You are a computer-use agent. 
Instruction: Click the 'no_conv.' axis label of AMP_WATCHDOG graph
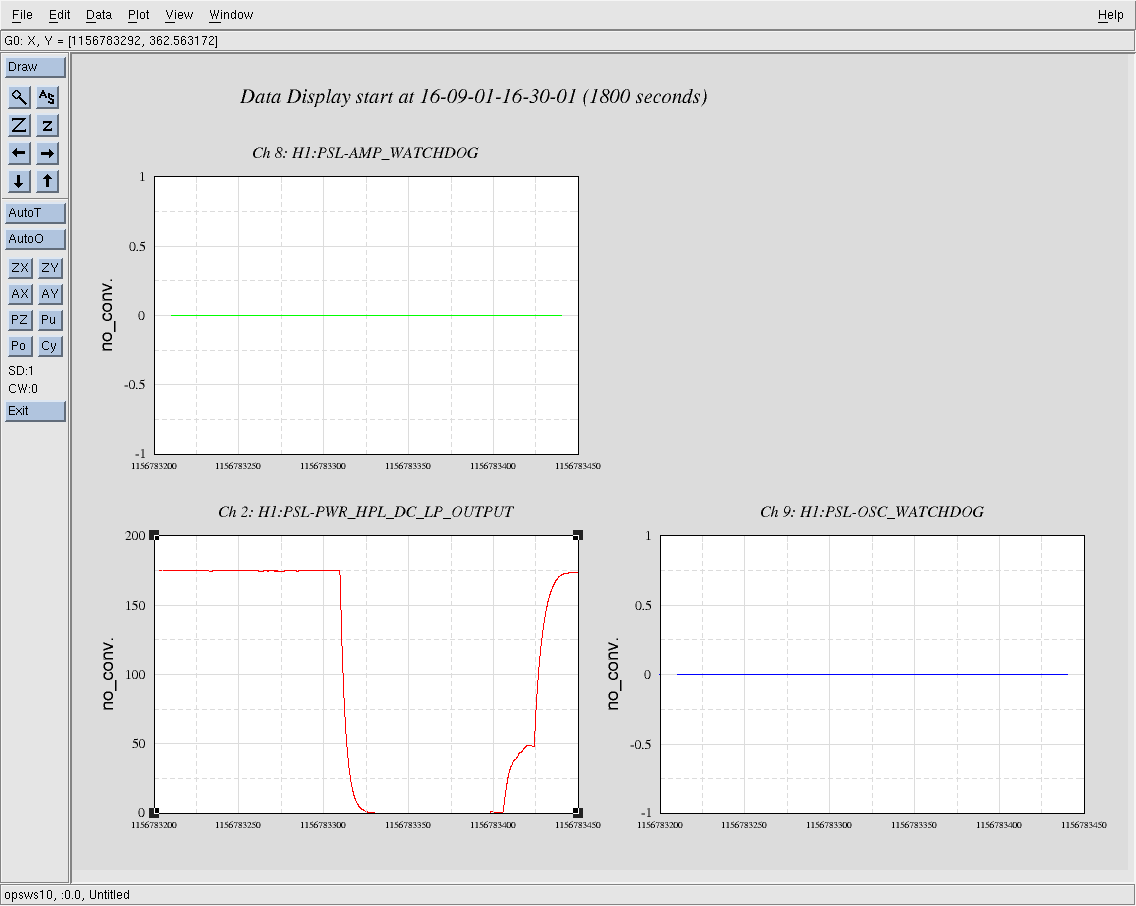(x=107, y=315)
